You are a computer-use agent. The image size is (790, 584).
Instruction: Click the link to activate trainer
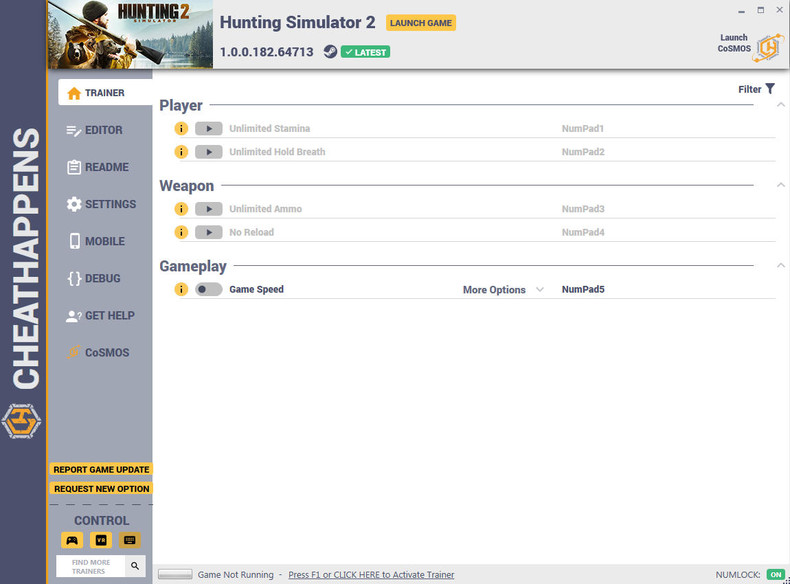371,574
